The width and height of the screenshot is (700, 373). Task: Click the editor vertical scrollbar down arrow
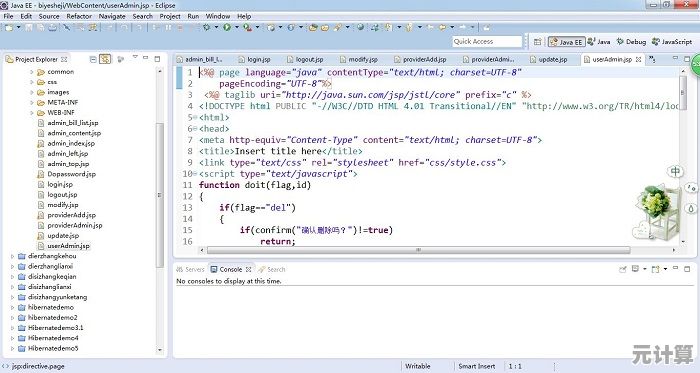pos(683,241)
